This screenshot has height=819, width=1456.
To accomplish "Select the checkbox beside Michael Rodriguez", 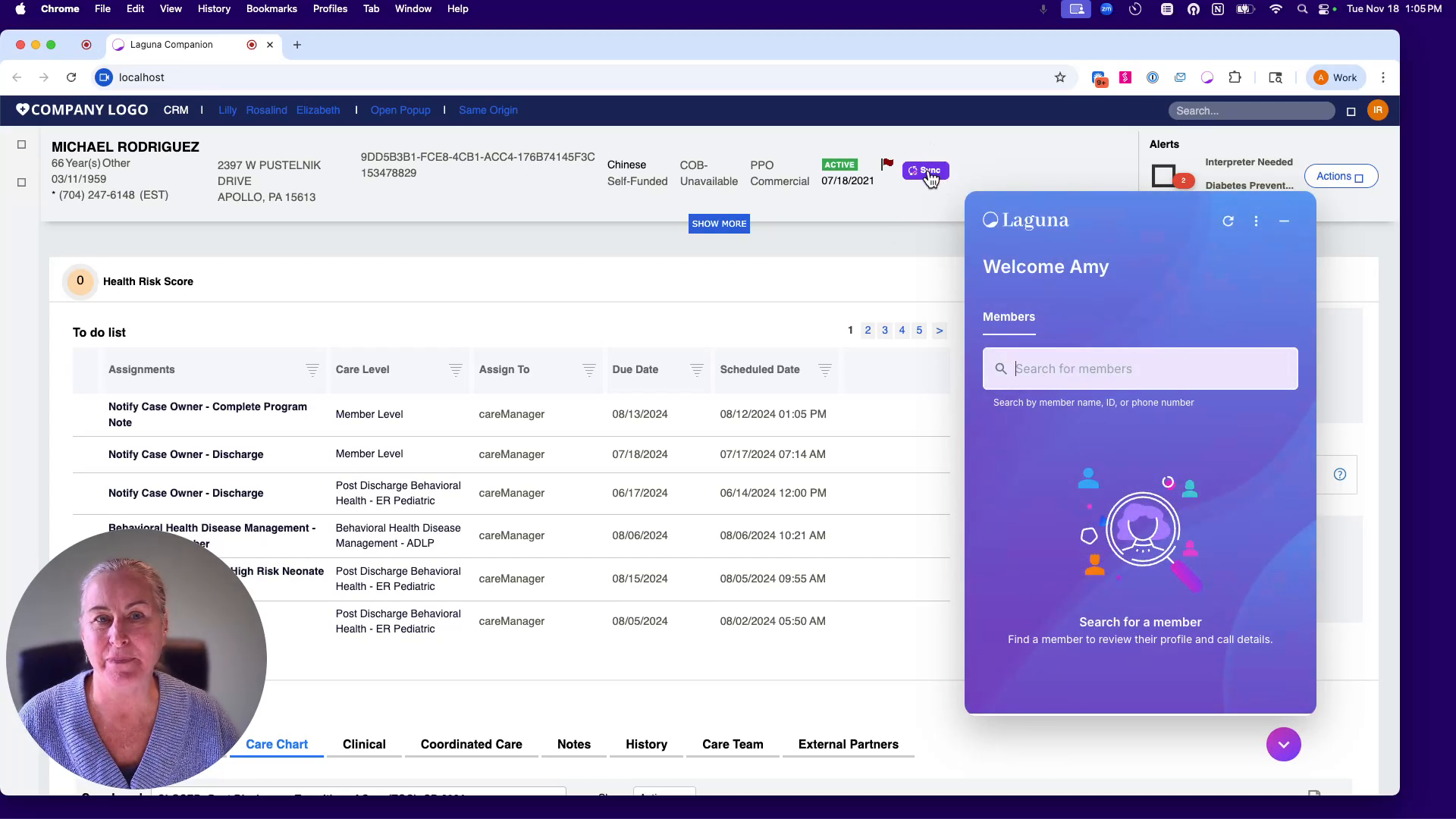I will (21, 144).
